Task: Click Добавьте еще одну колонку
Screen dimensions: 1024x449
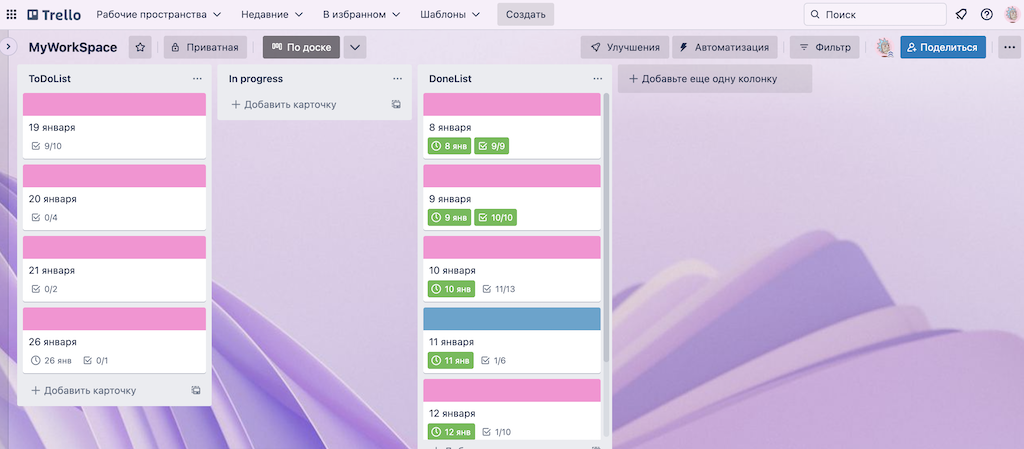Action: click(715, 79)
